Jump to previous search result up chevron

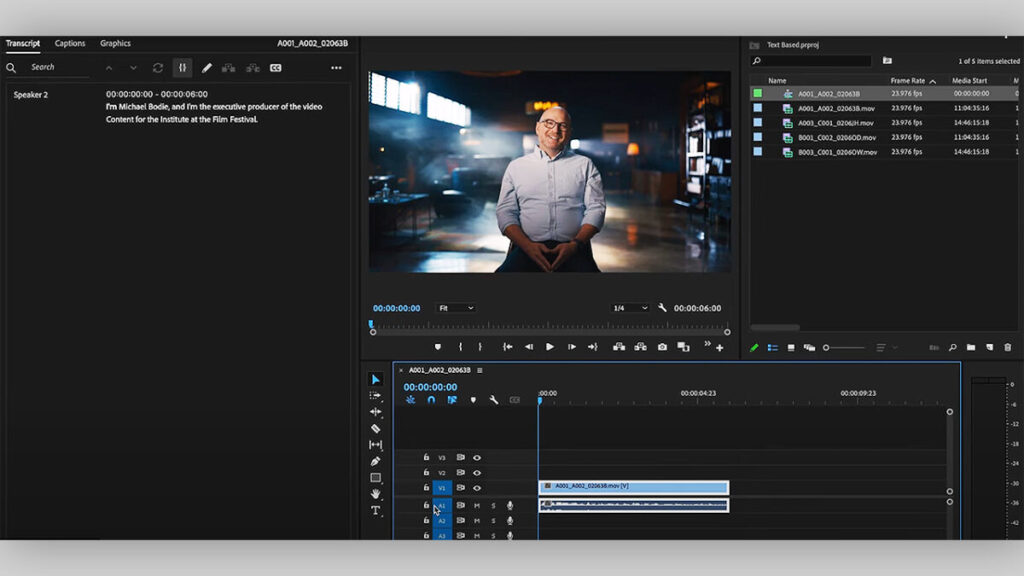click(109, 68)
